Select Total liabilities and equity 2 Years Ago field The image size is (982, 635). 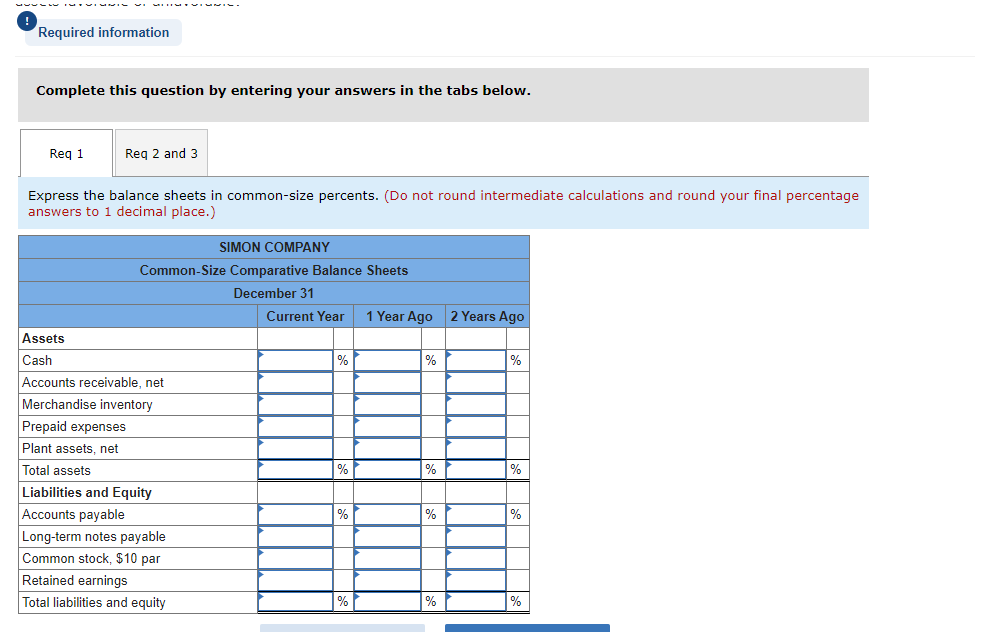(x=476, y=602)
